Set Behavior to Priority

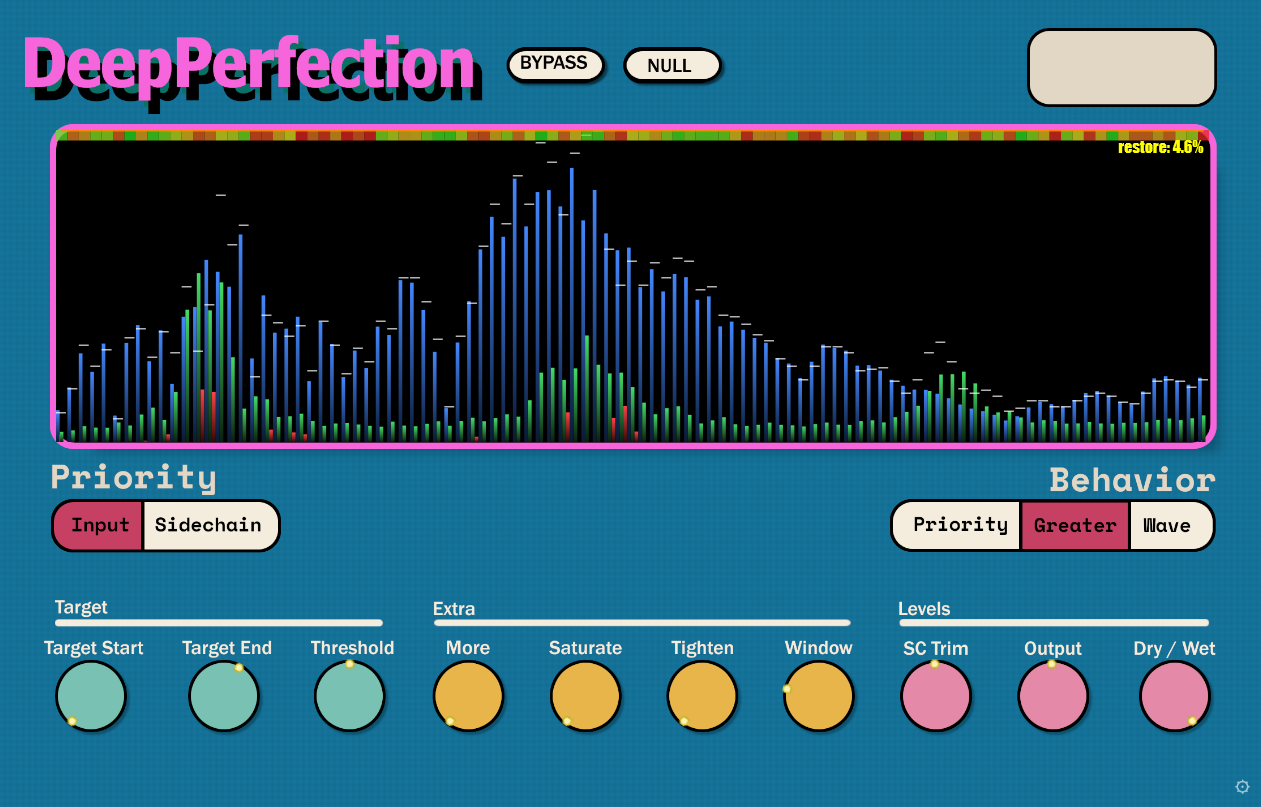click(x=958, y=525)
